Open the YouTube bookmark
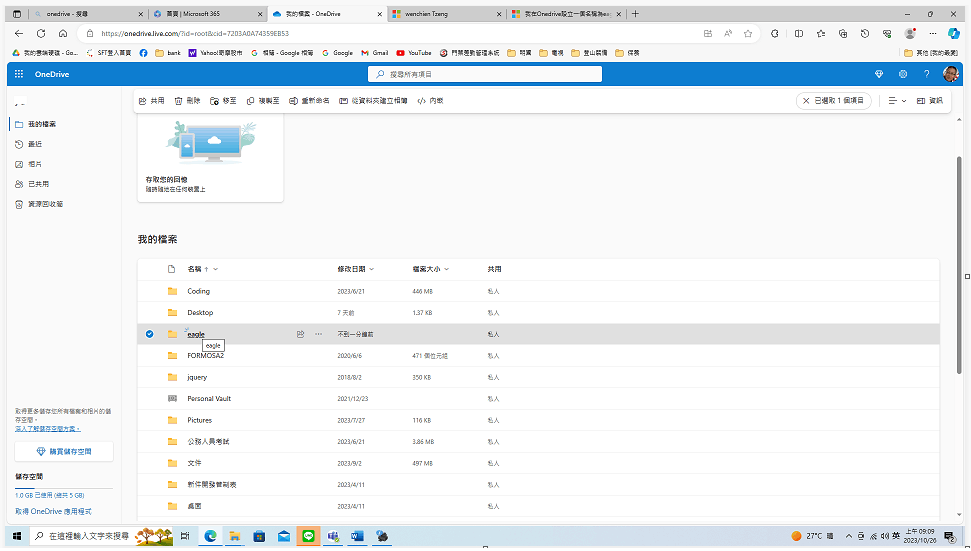The height and width of the screenshot is (551, 971). (414, 53)
